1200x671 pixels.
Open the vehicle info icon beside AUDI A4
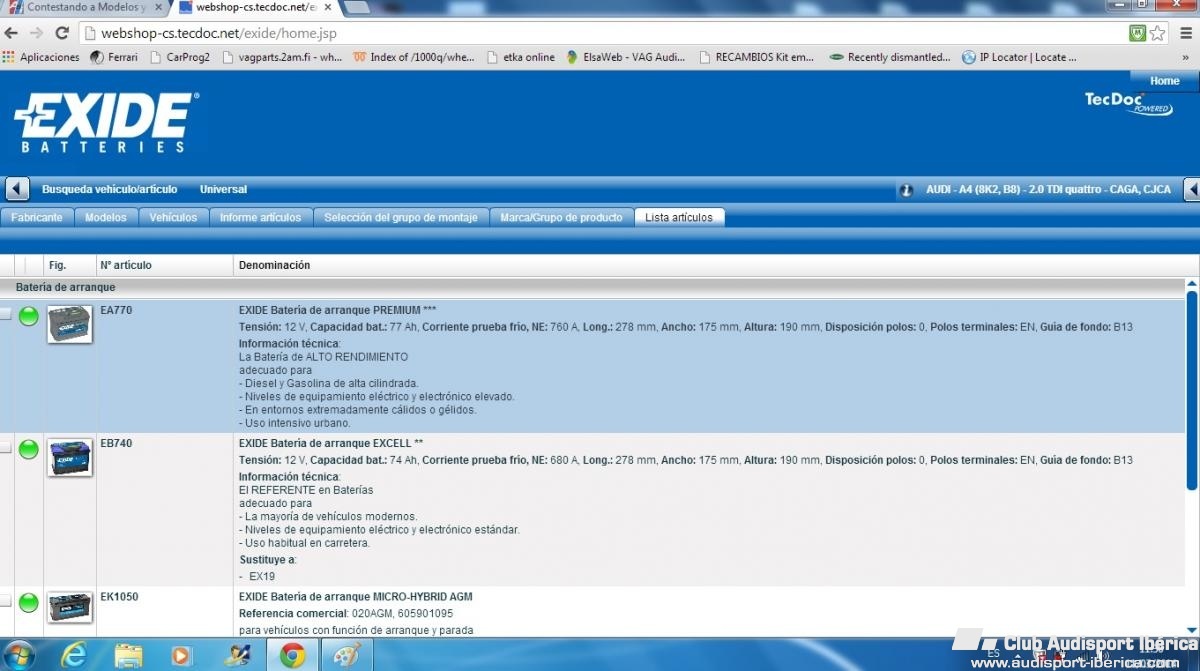point(907,189)
